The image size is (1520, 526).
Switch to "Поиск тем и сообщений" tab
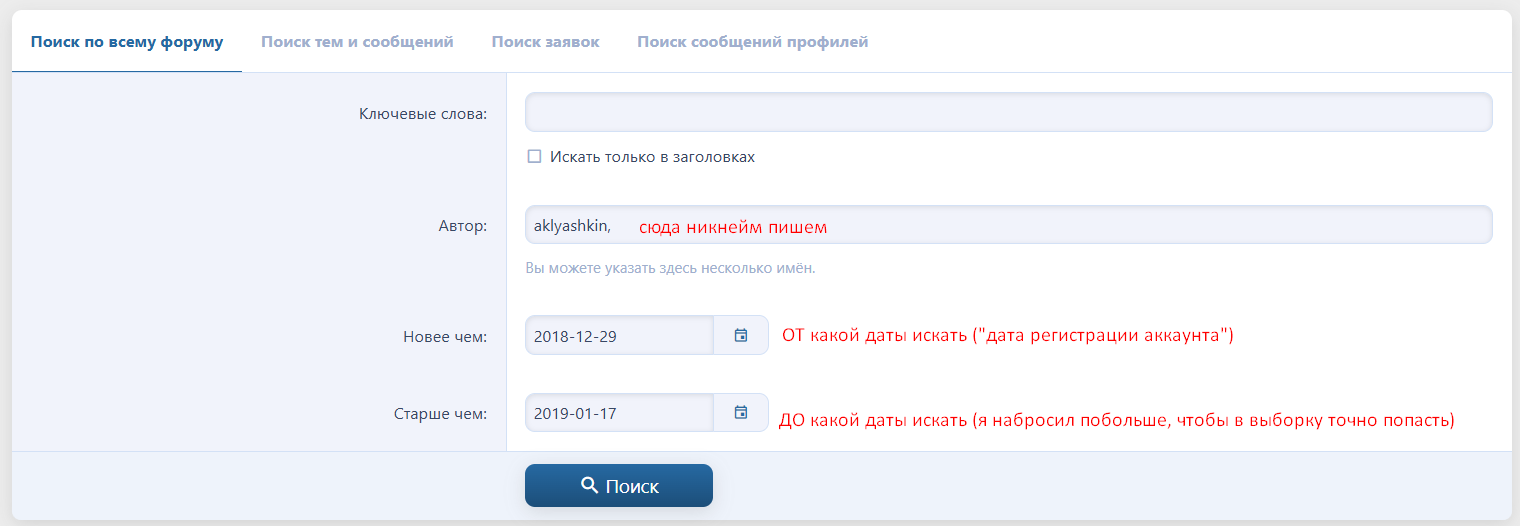coord(357,42)
